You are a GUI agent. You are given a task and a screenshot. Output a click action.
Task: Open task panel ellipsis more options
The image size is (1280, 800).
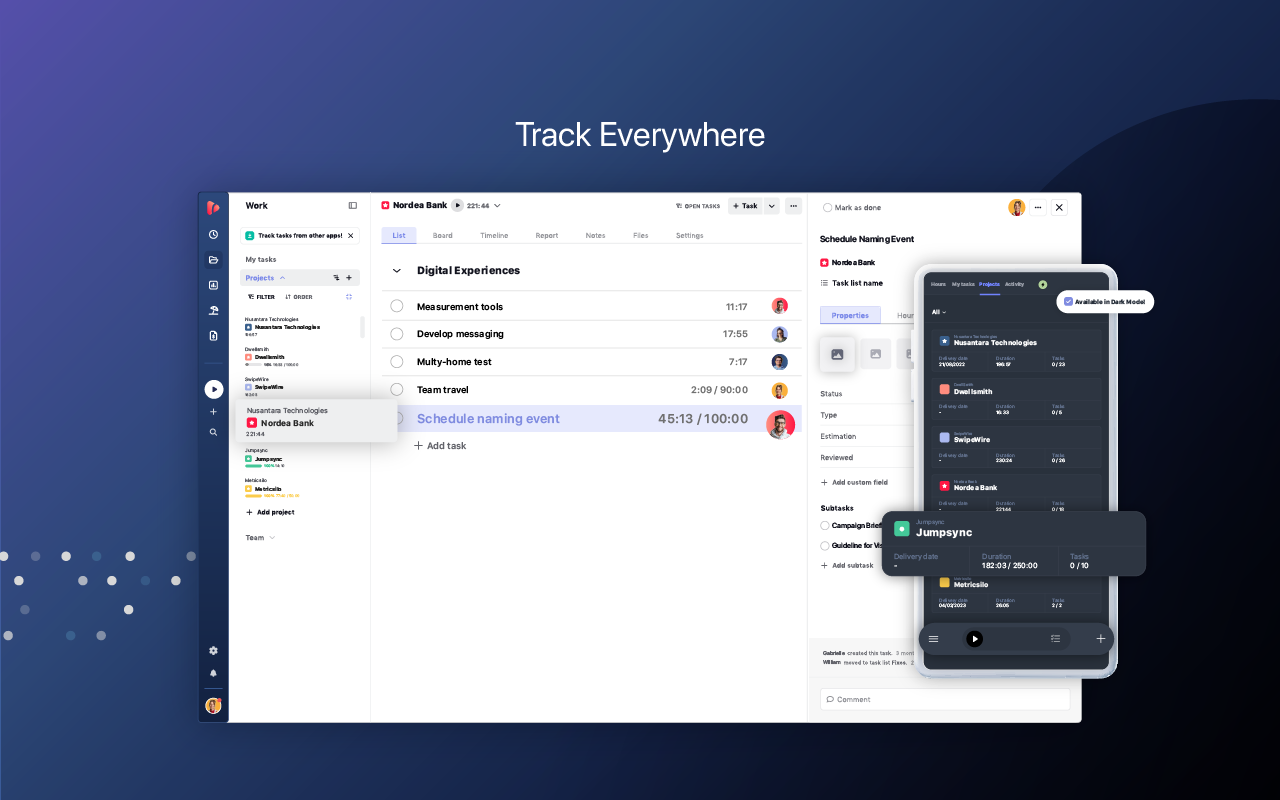click(1039, 207)
